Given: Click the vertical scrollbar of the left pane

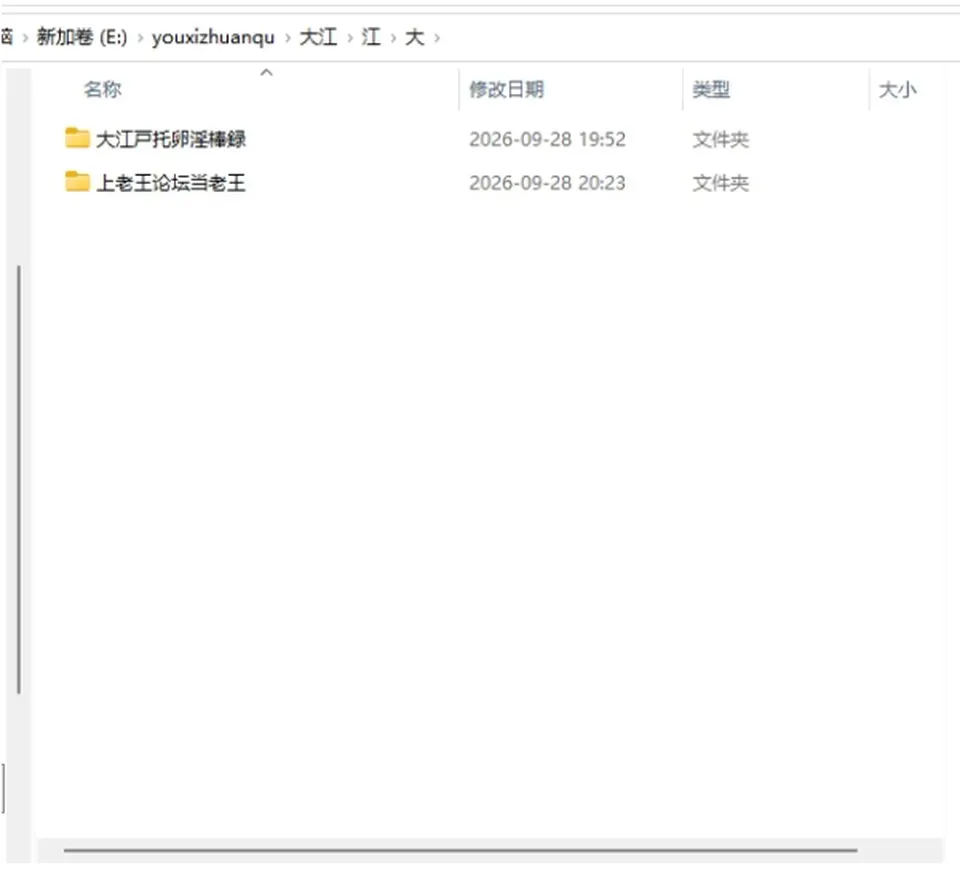Looking at the screenshot, I should (x=19, y=480).
